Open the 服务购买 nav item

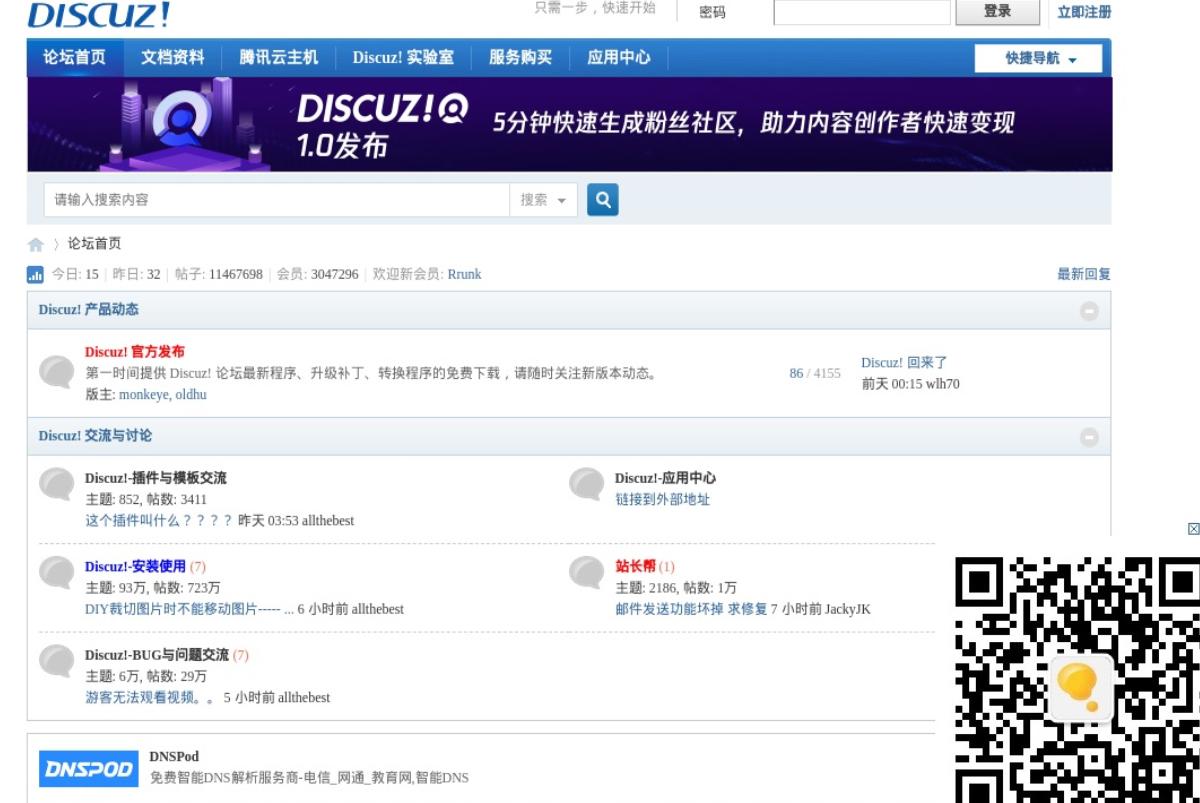pos(520,58)
